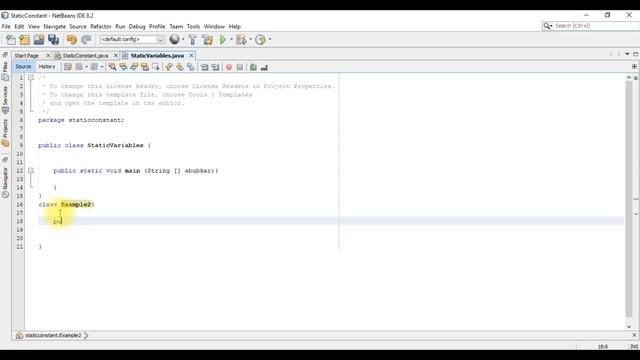Open the editor Forward button dropdown arrow
The height and width of the screenshot is (360, 640).
point(102,67)
